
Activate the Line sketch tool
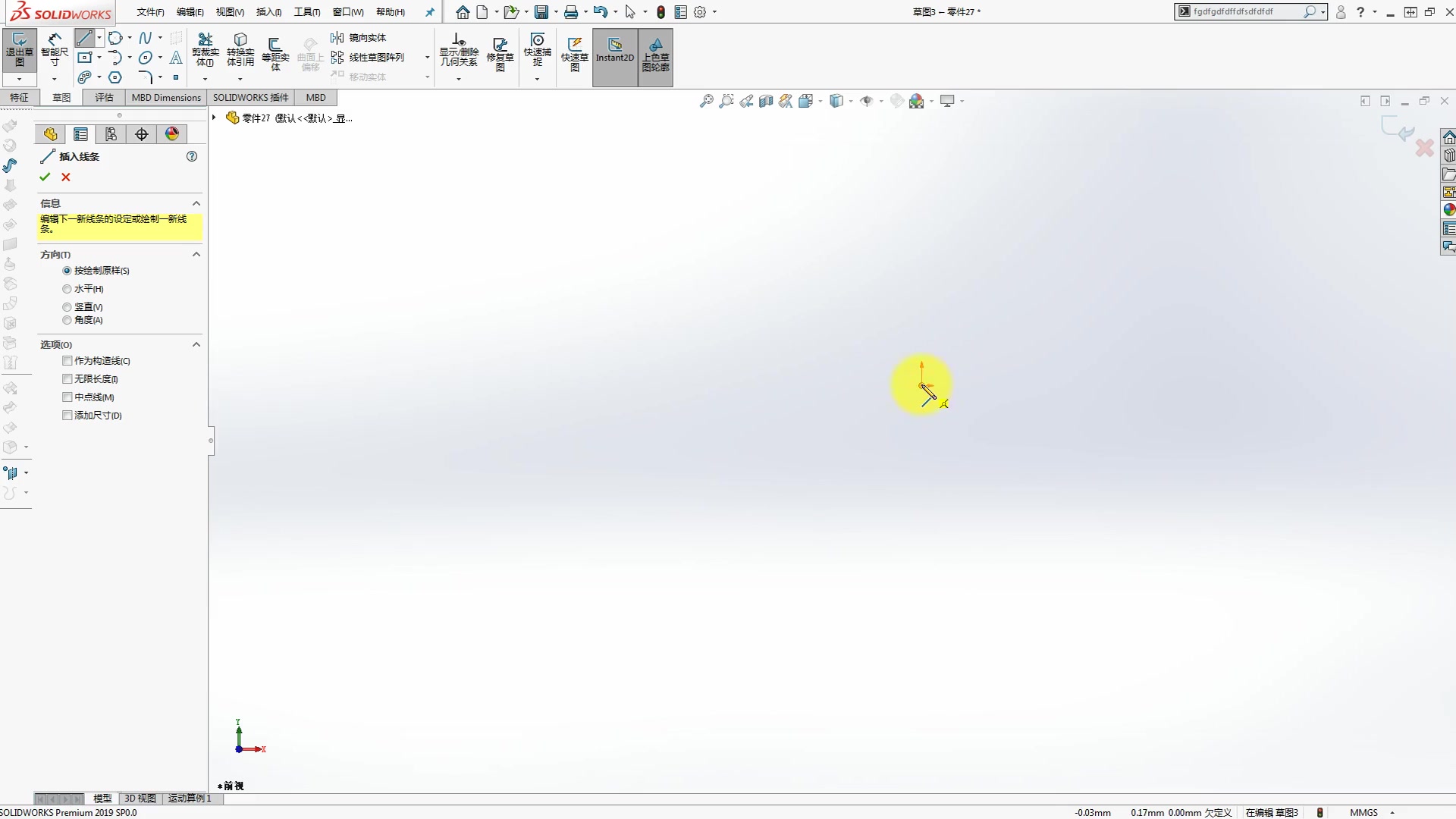pos(85,38)
